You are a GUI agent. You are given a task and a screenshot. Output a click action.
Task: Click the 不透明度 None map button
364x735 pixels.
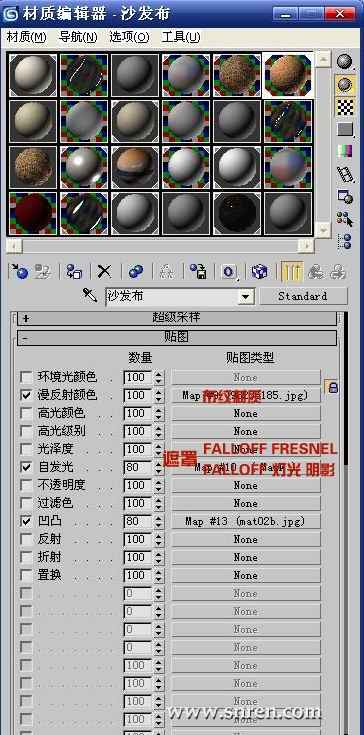coord(246,485)
